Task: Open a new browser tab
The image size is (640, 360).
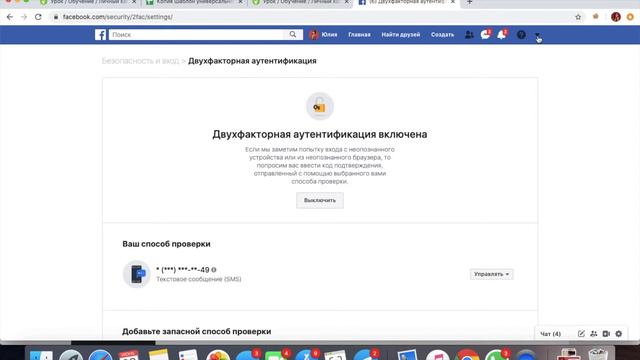Action: (469, 2)
